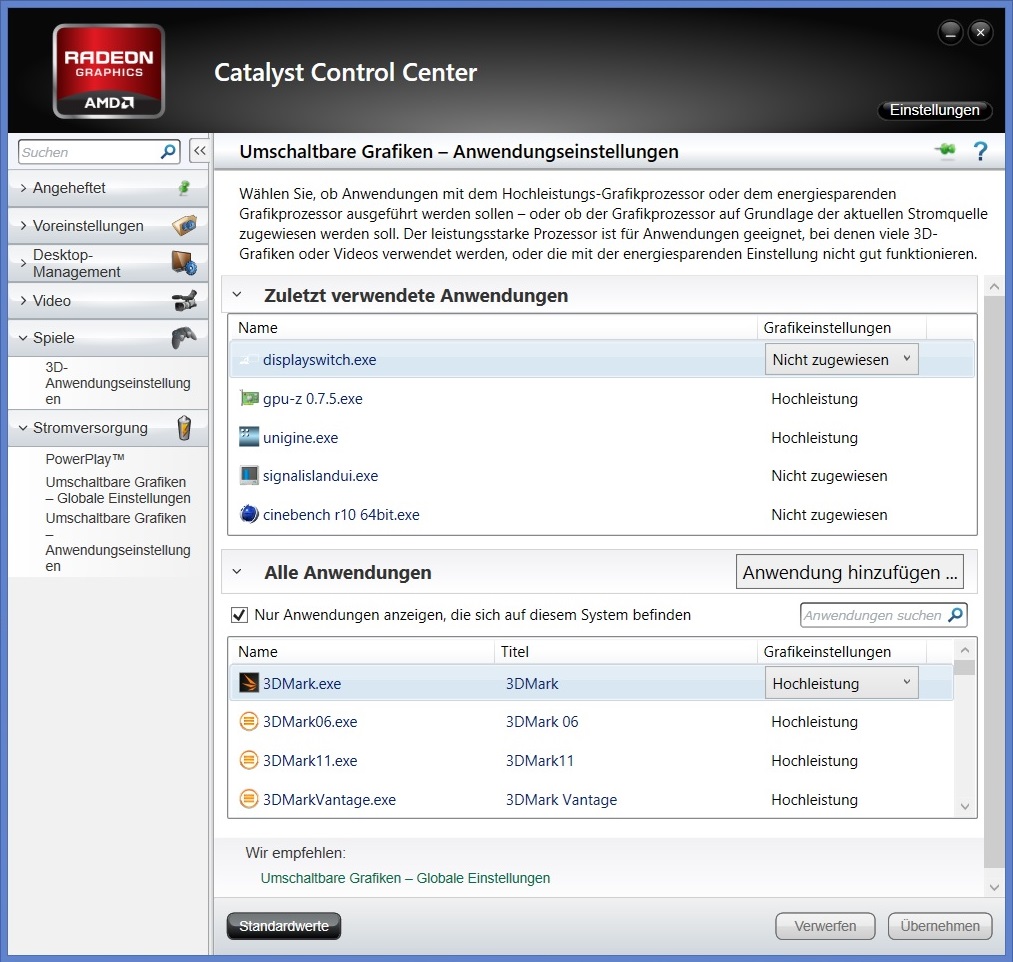Click the search magnifier in the sidebar search box
Screen dimensions: 1013x962
(x=168, y=152)
